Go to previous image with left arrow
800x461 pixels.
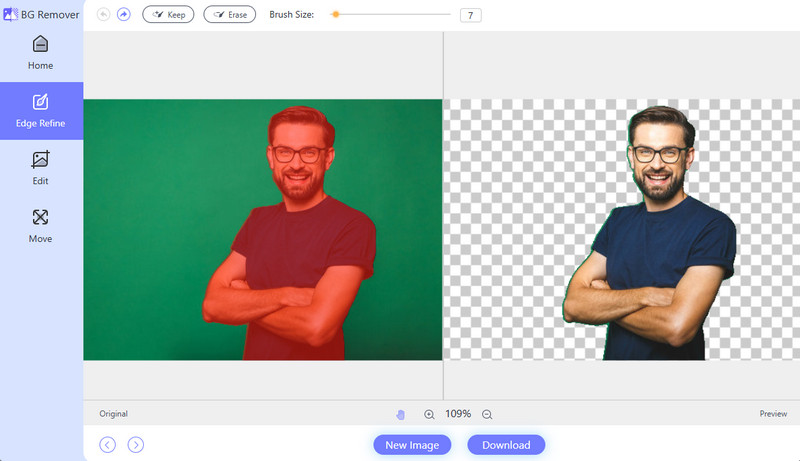pos(108,445)
